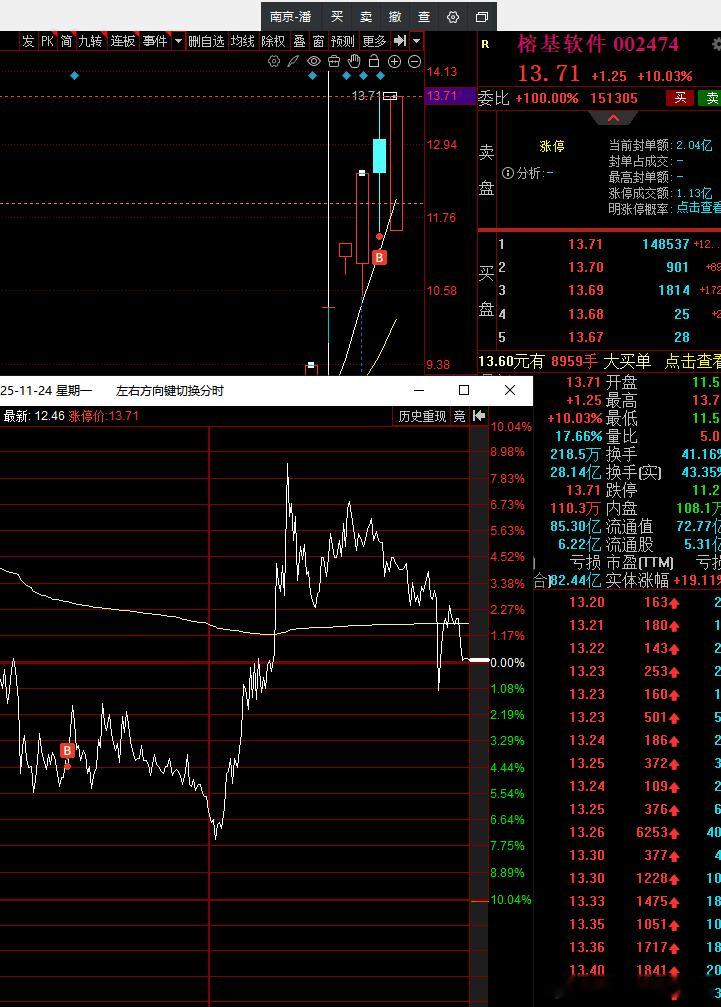Zoom out chart with minus icon
Screen dimensions: 721x1007
click(x=414, y=62)
